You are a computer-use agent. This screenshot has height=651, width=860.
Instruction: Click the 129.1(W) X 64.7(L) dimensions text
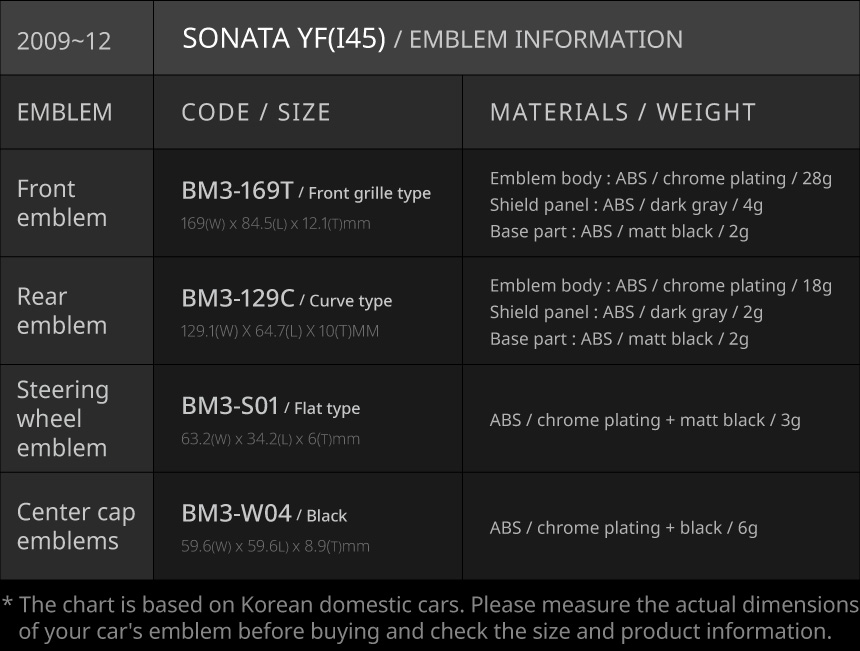[x=279, y=331]
